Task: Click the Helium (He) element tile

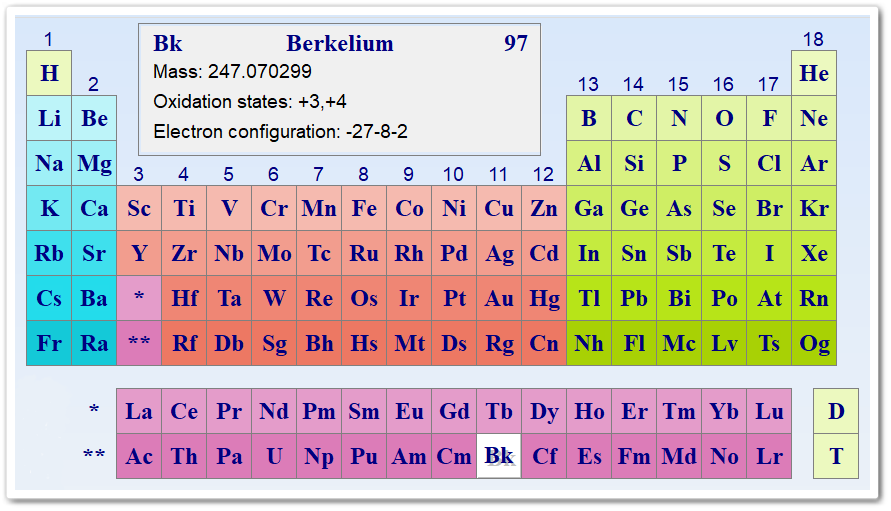Action: point(814,73)
